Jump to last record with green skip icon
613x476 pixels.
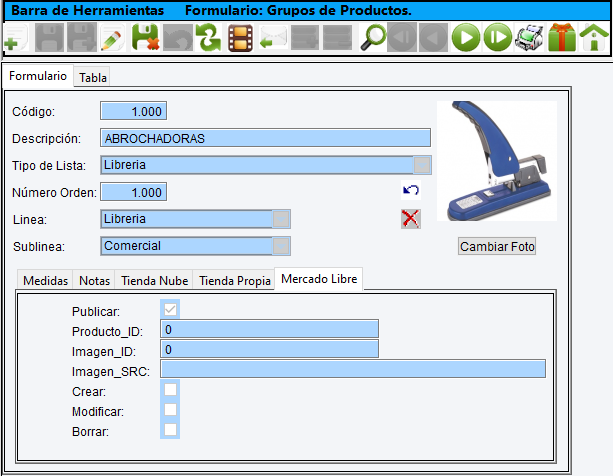tap(498, 38)
